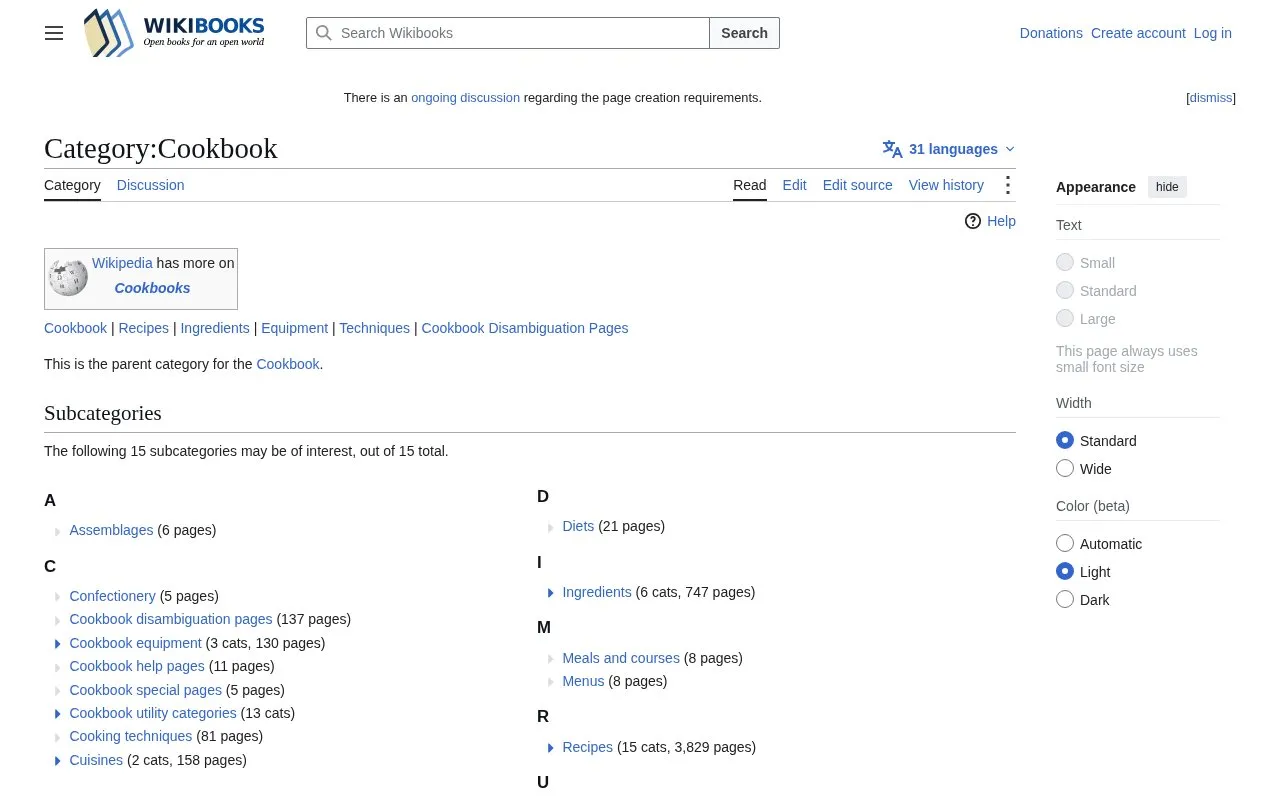
Task: Select the Small text size radio
Action: 1065,262
